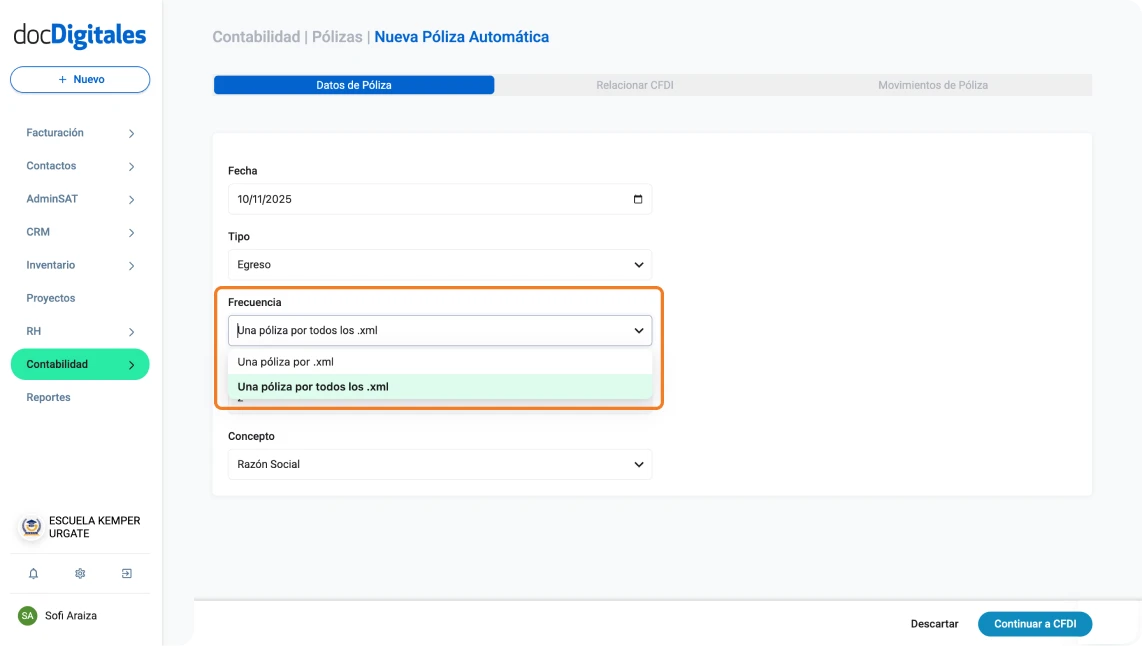The height and width of the screenshot is (646, 1142).
Task: Open the Movimientos de Póliza tab
Action: tap(933, 85)
